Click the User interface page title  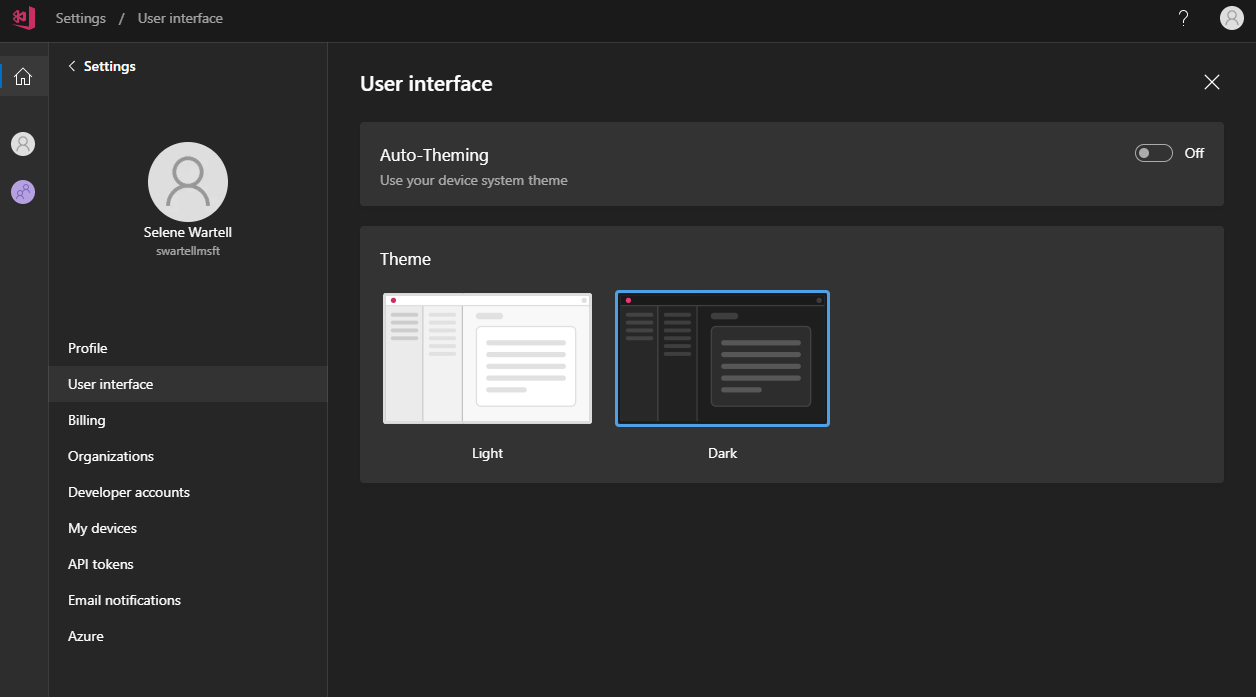(x=426, y=84)
